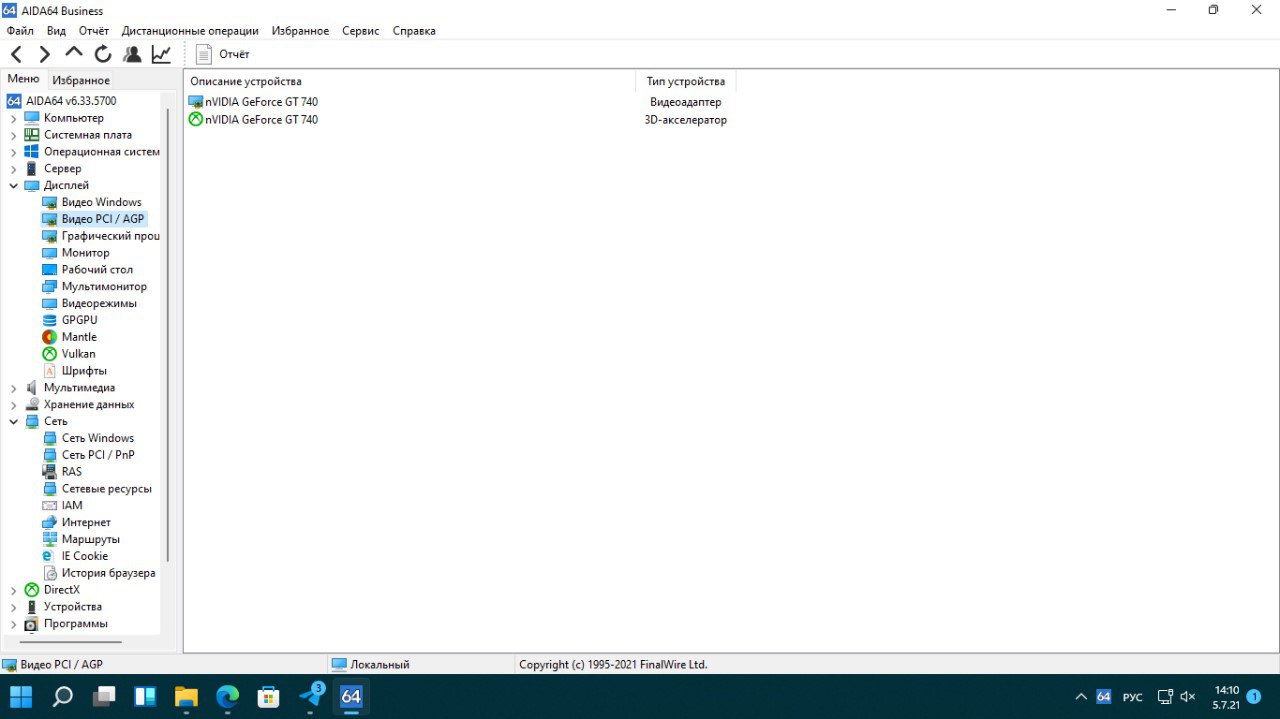
Task: Go up one level with the up arrow icon
Action: 74,53
